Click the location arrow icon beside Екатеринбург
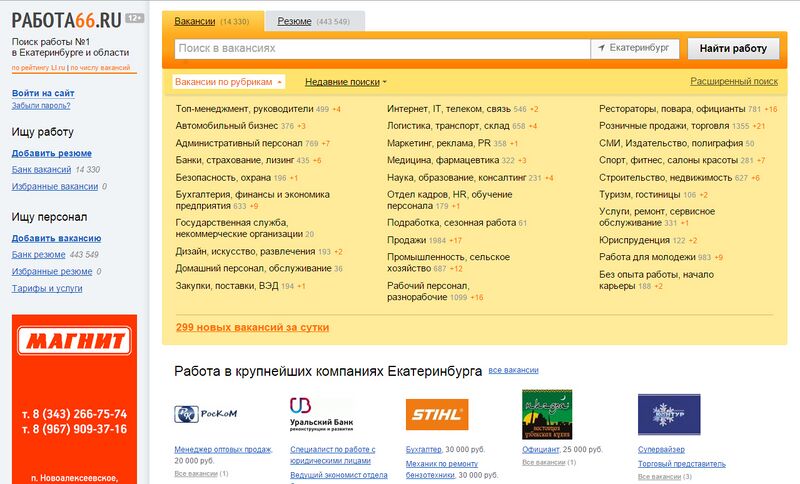Image resolution: width=800 pixels, height=484 pixels. [x=602, y=47]
